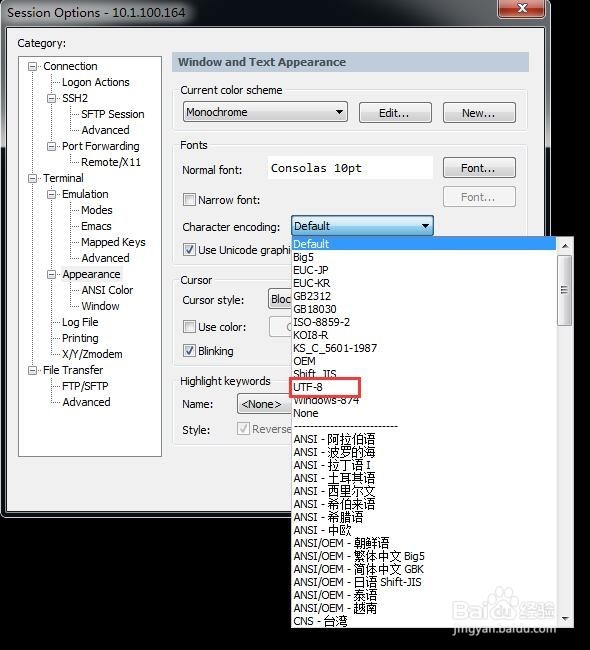This screenshot has height=650, width=590.
Task: Open ANSI Color category
Action: point(107,290)
